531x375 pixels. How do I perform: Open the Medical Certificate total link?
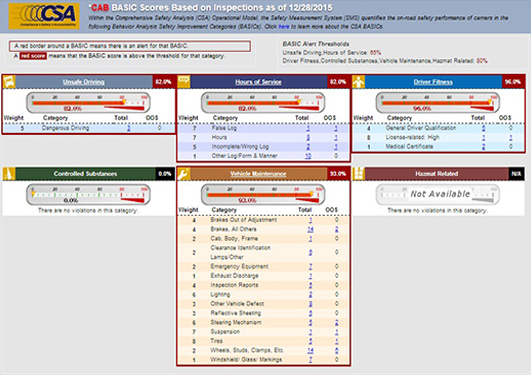[483, 147]
